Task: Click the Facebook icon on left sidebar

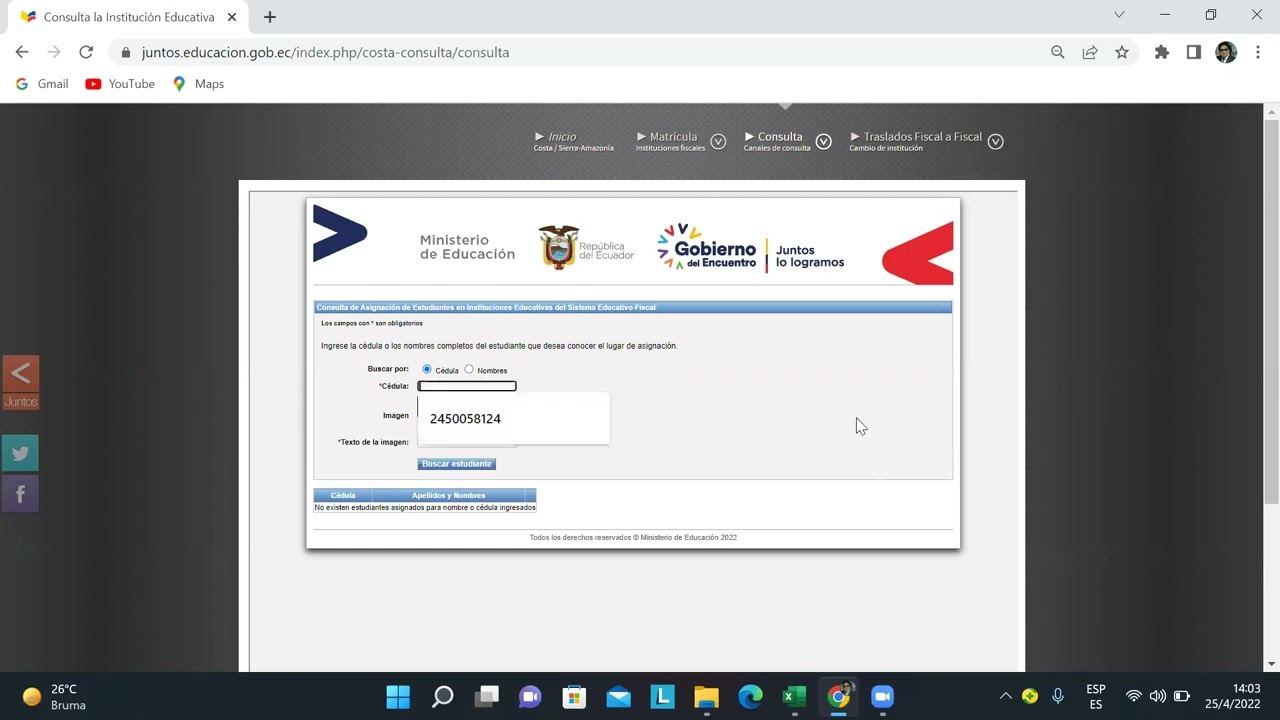Action: click(20, 494)
